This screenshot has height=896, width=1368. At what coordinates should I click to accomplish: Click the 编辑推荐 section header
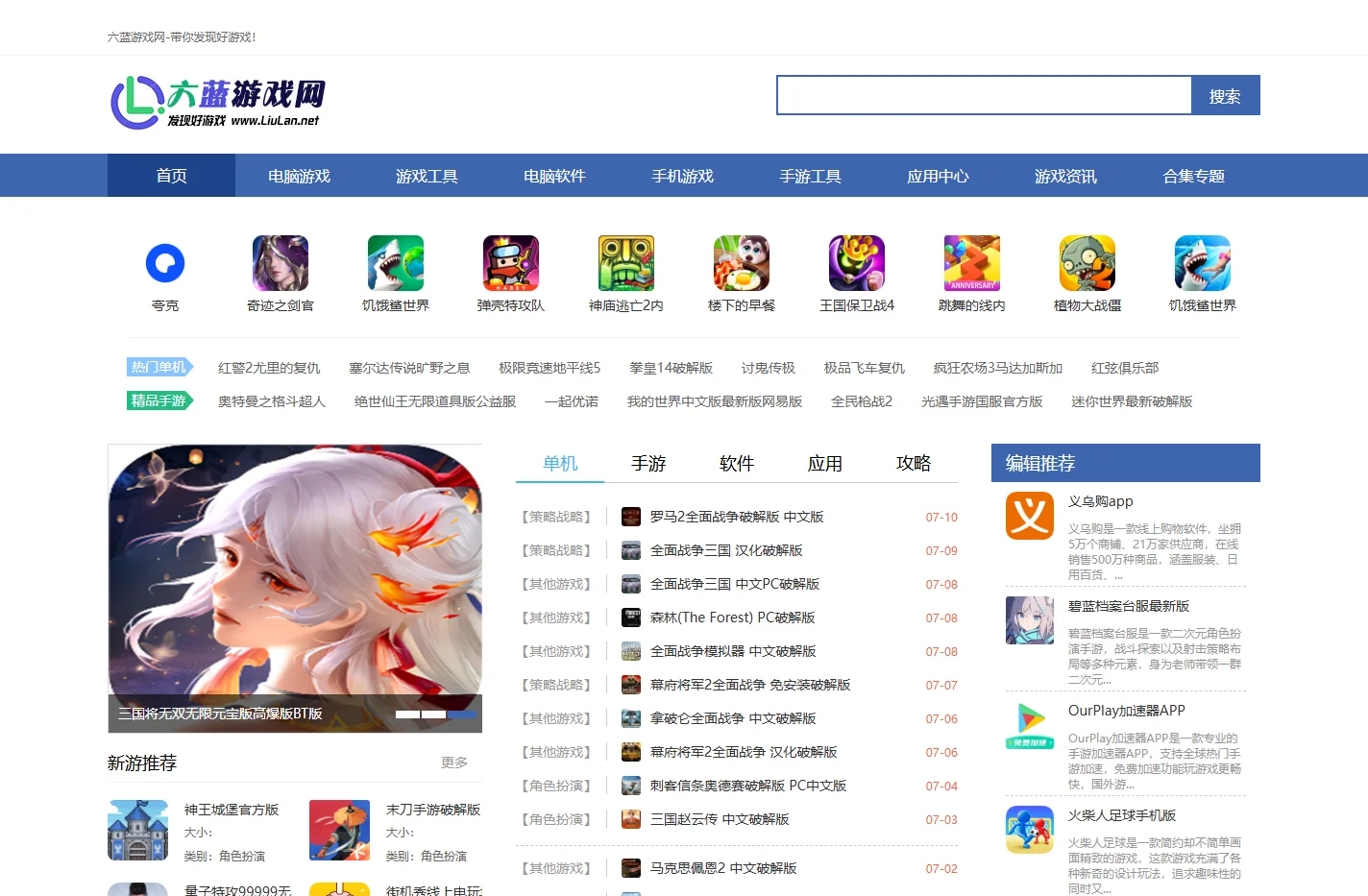coord(1126,463)
